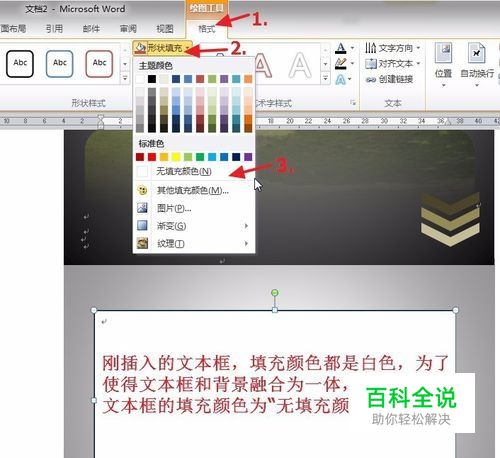Expand the WordArt styles gallery more arrow
Screen dimensions: 500x458
click(x=326, y=79)
